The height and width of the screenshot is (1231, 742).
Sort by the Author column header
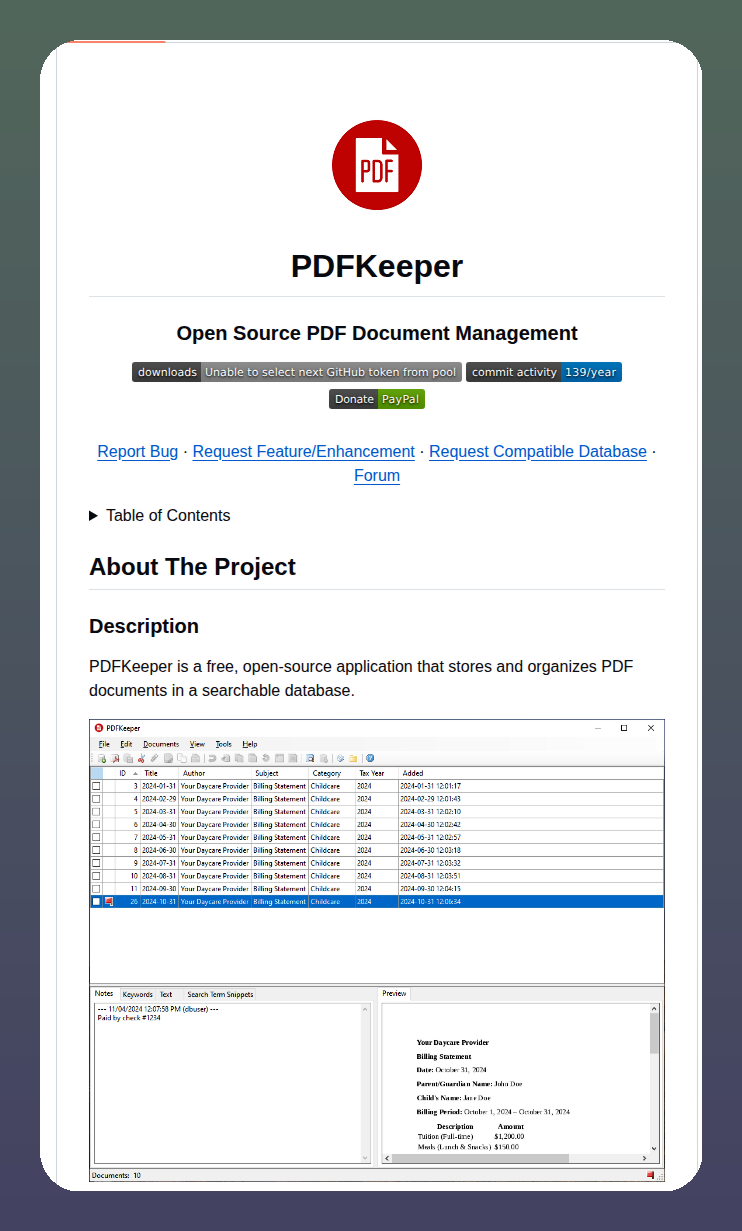tap(215, 773)
